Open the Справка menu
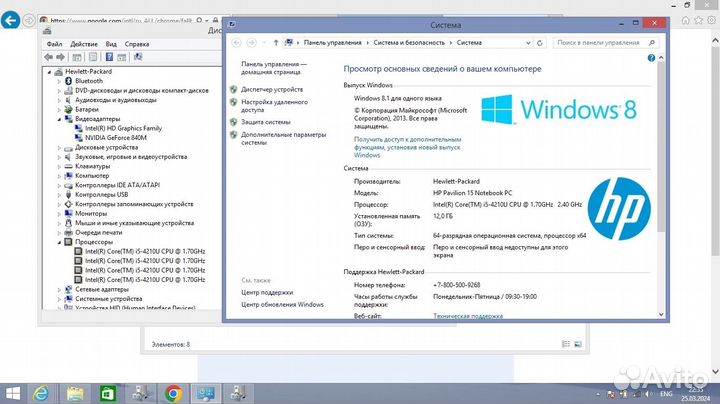720x404 pixels. pyautogui.click(x=137, y=44)
